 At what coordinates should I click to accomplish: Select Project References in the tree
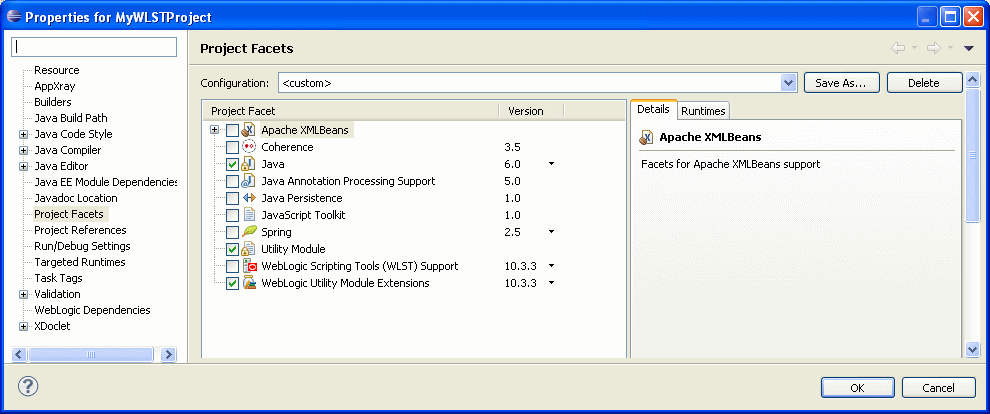click(x=80, y=230)
